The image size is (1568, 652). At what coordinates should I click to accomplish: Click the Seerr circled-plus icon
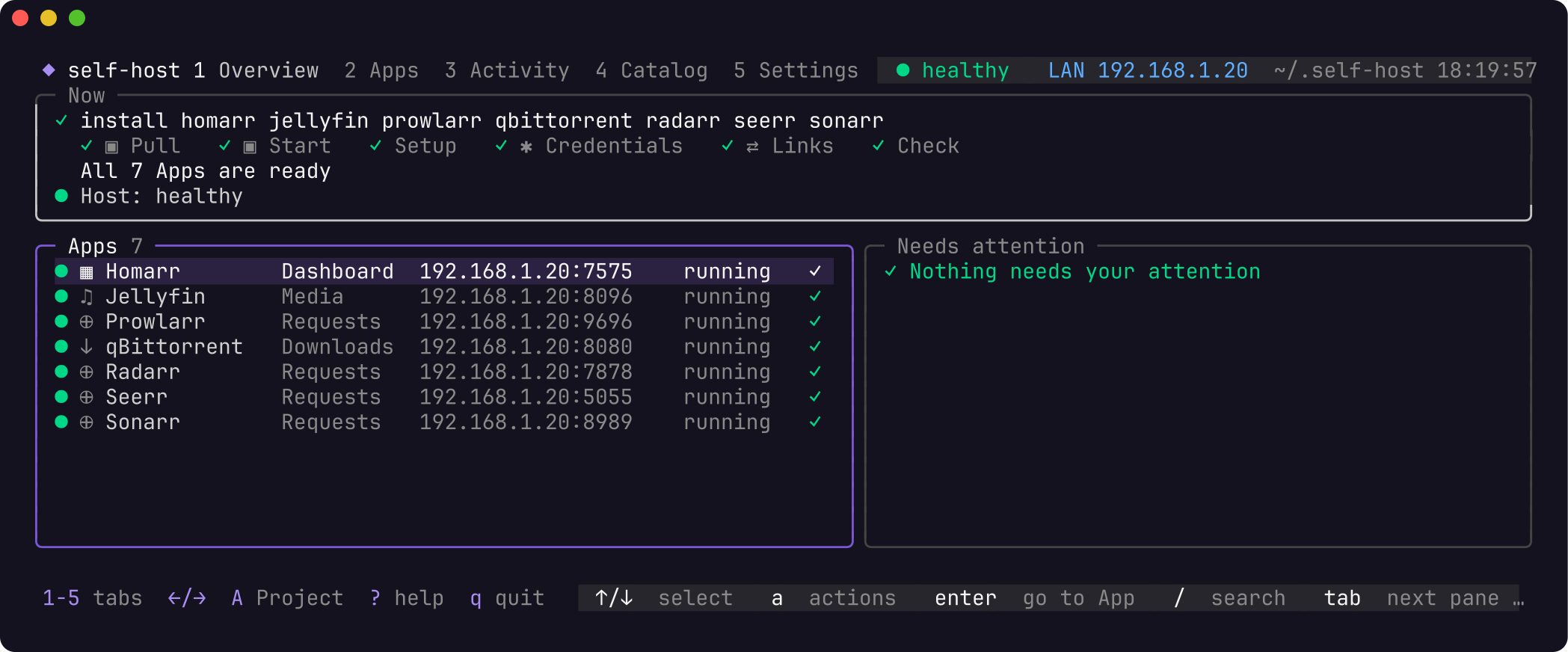click(87, 397)
